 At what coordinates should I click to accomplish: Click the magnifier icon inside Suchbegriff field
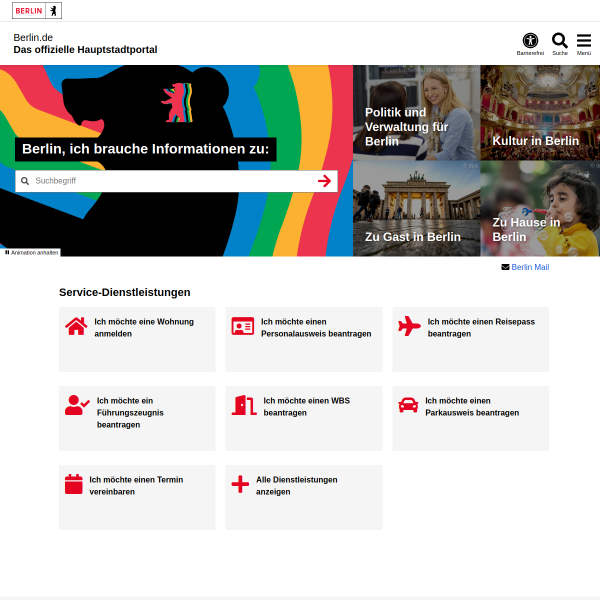point(25,181)
